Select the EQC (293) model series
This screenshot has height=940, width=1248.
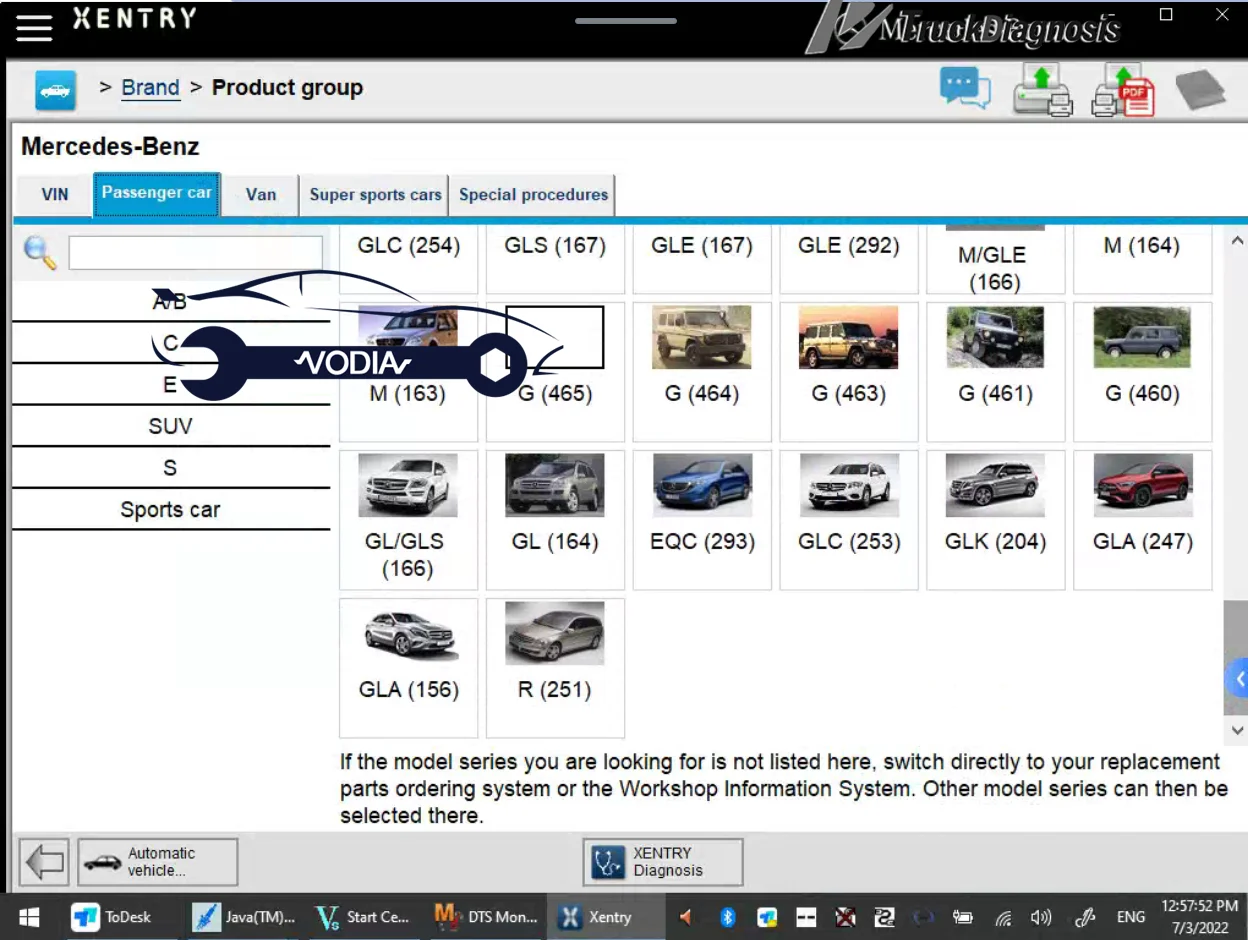[702, 520]
